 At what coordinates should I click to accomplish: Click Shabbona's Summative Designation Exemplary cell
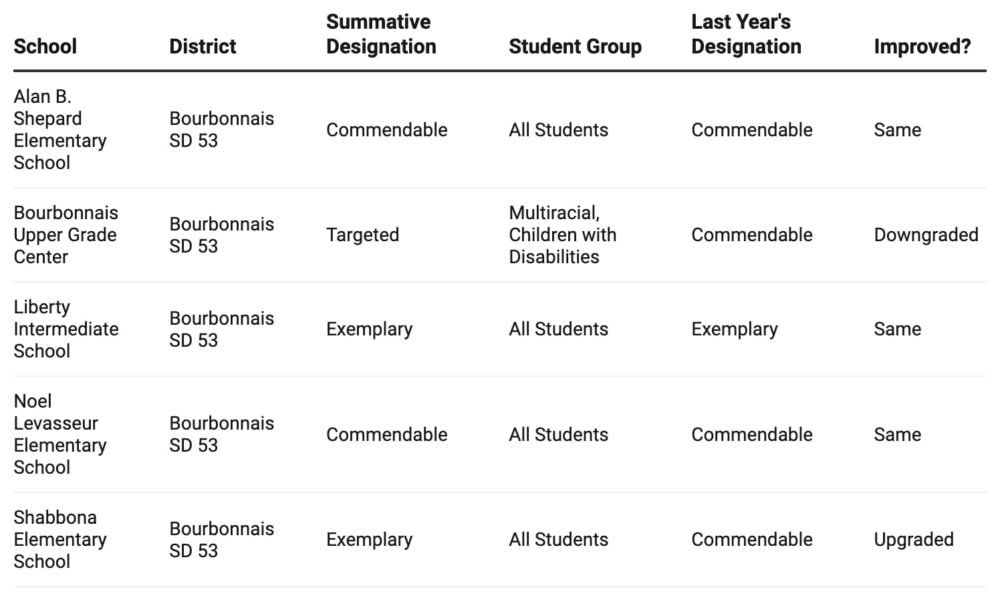pyautogui.click(x=369, y=540)
